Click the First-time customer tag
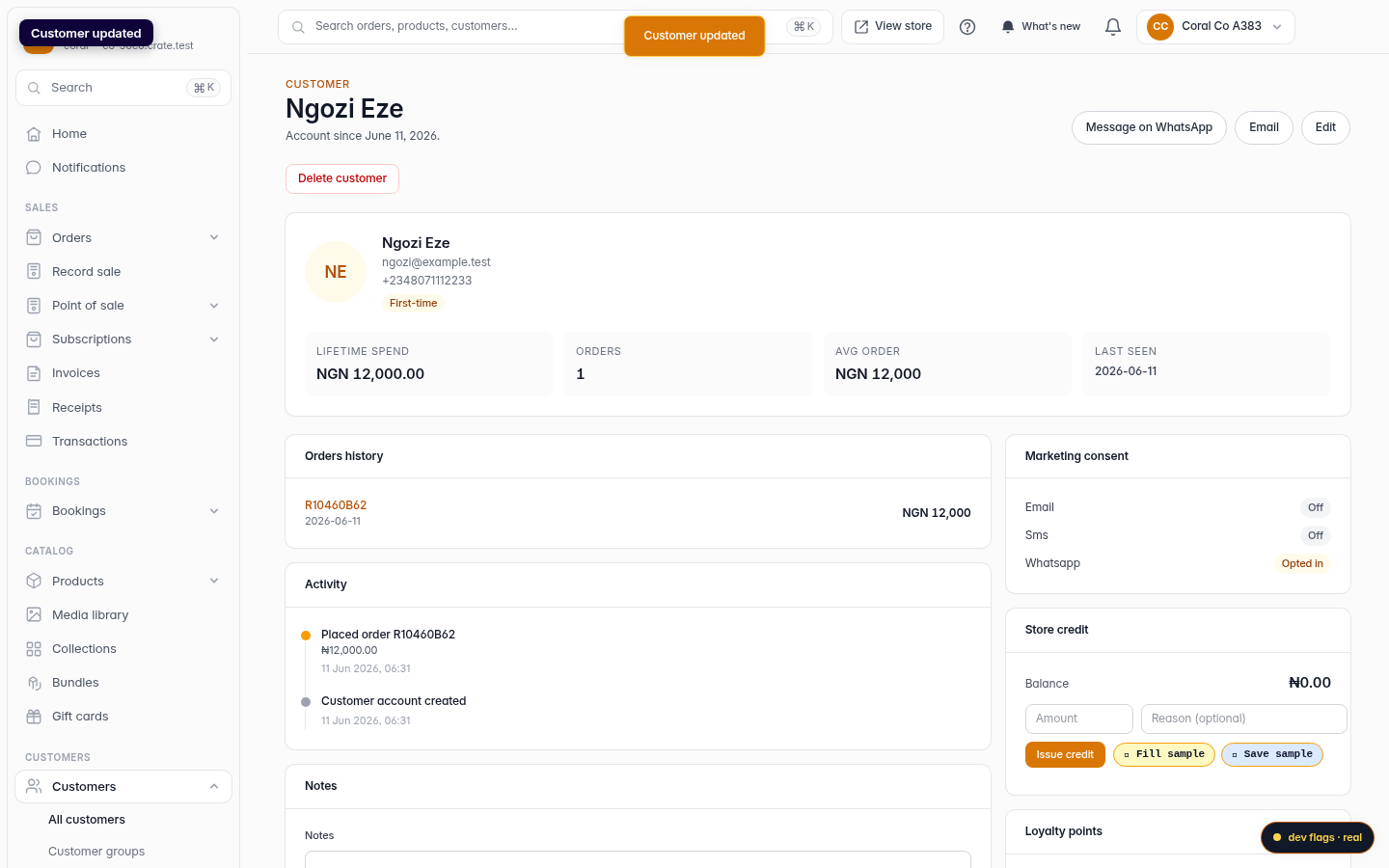 pyautogui.click(x=413, y=303)
